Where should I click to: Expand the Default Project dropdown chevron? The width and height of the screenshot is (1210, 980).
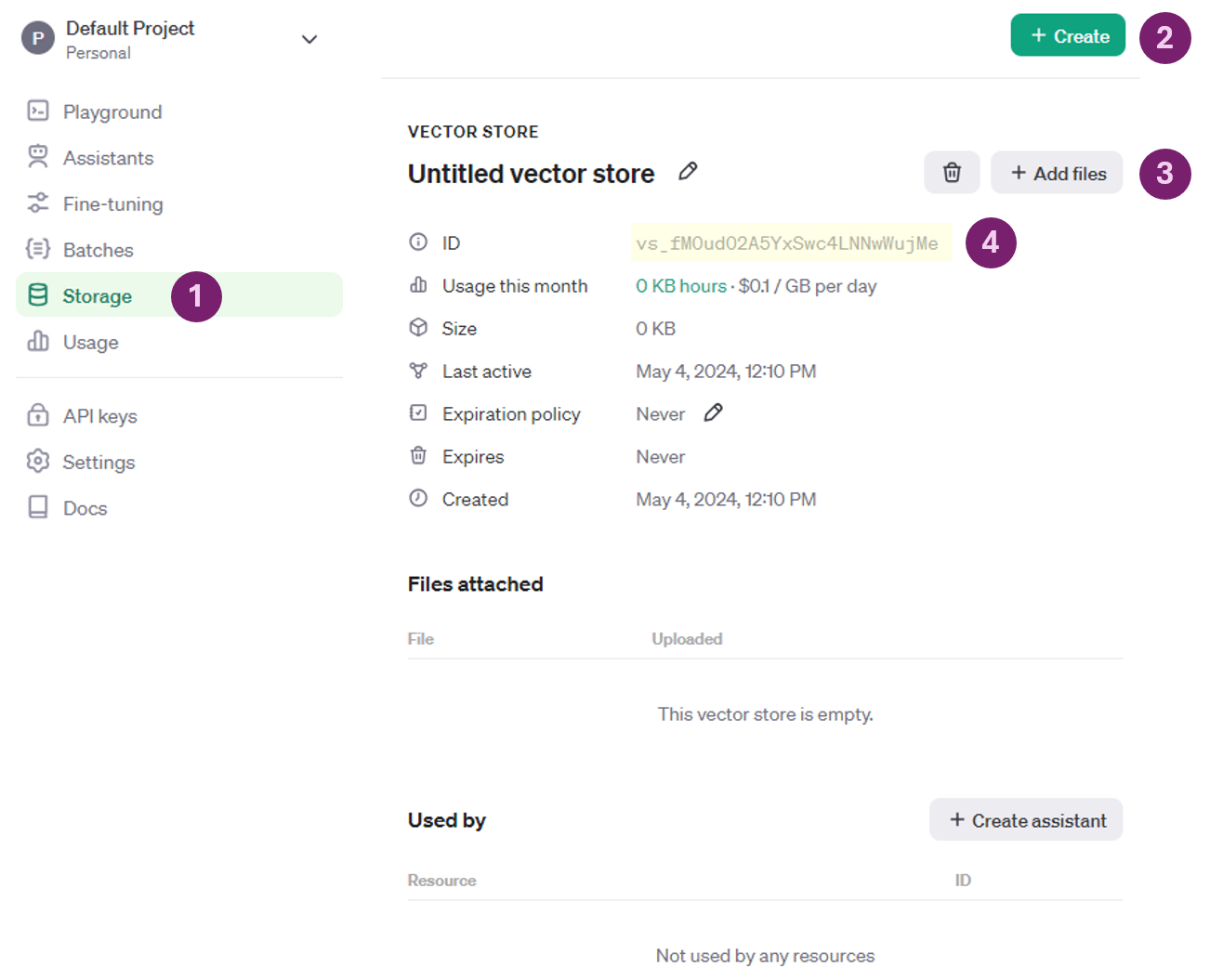[309, 39]
